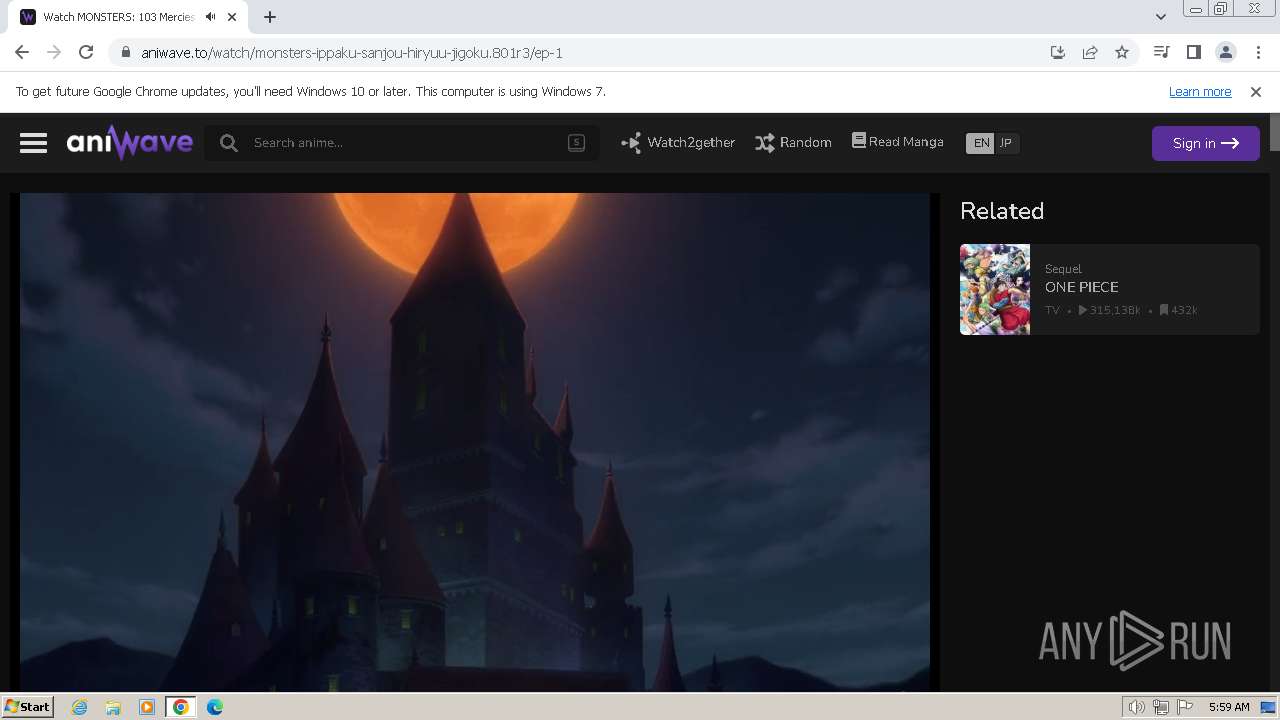Viewport: 1280px width, 720px height.
Task: Go forward in browser history
Action: coord(54,52)
